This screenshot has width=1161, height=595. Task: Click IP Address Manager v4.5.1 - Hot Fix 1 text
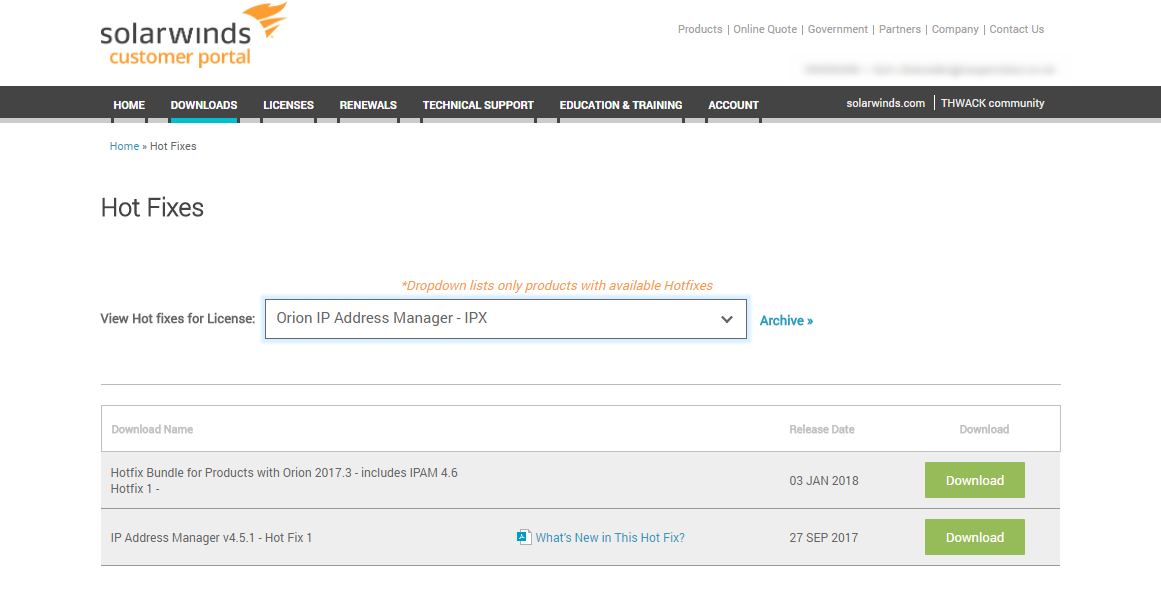(x=211, y=538)
